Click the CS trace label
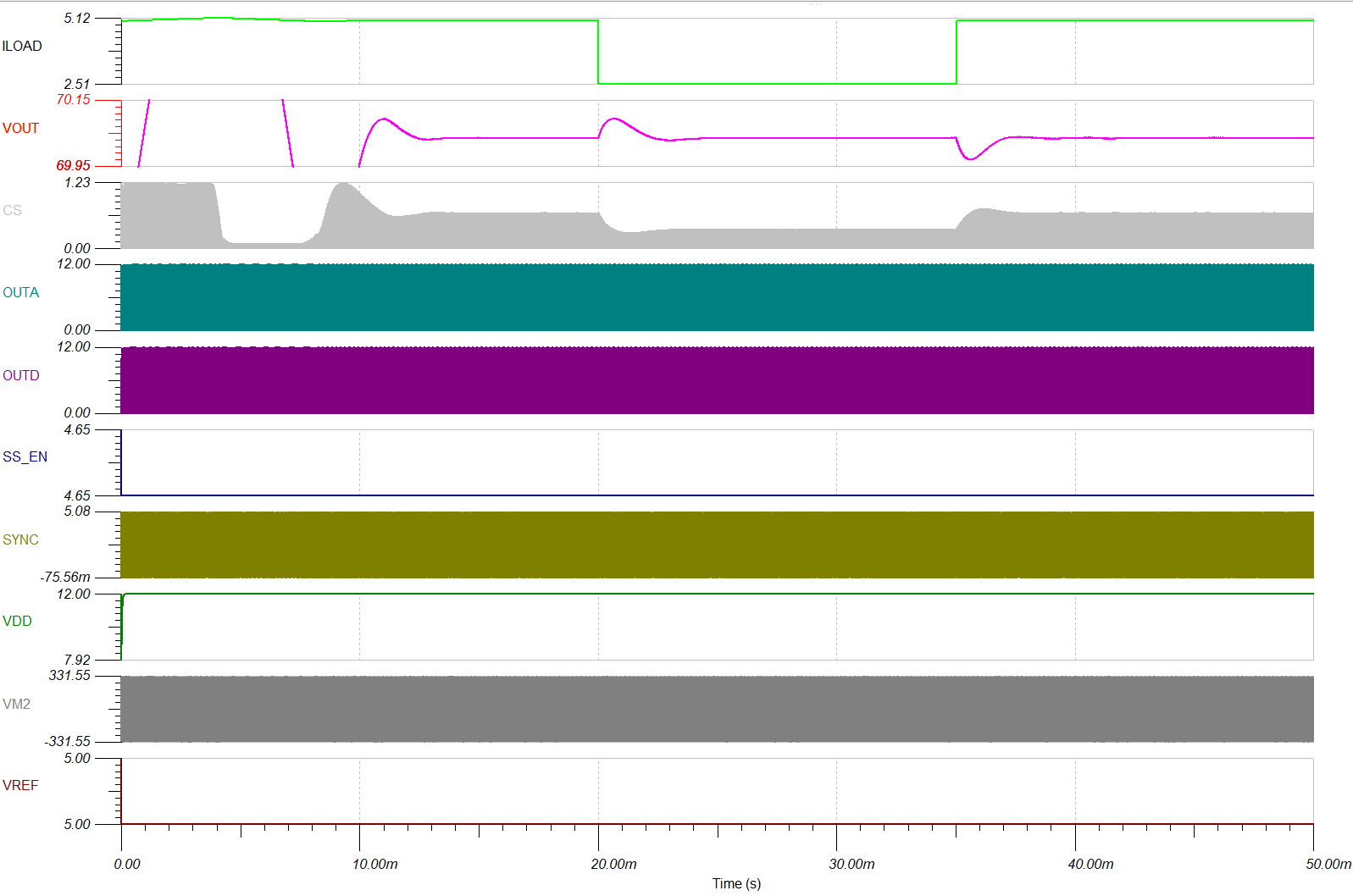The height and width of the screenshot is (896, 1353). coord(12,210)
